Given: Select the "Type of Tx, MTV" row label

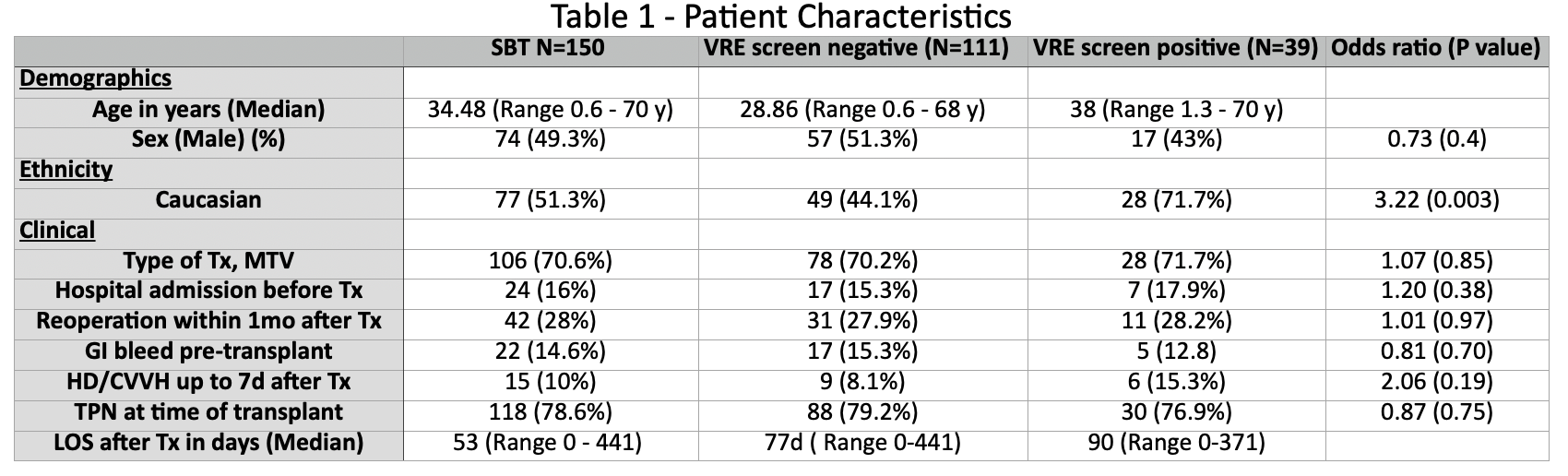Looking at the screenshot, I should click(208, 260).
